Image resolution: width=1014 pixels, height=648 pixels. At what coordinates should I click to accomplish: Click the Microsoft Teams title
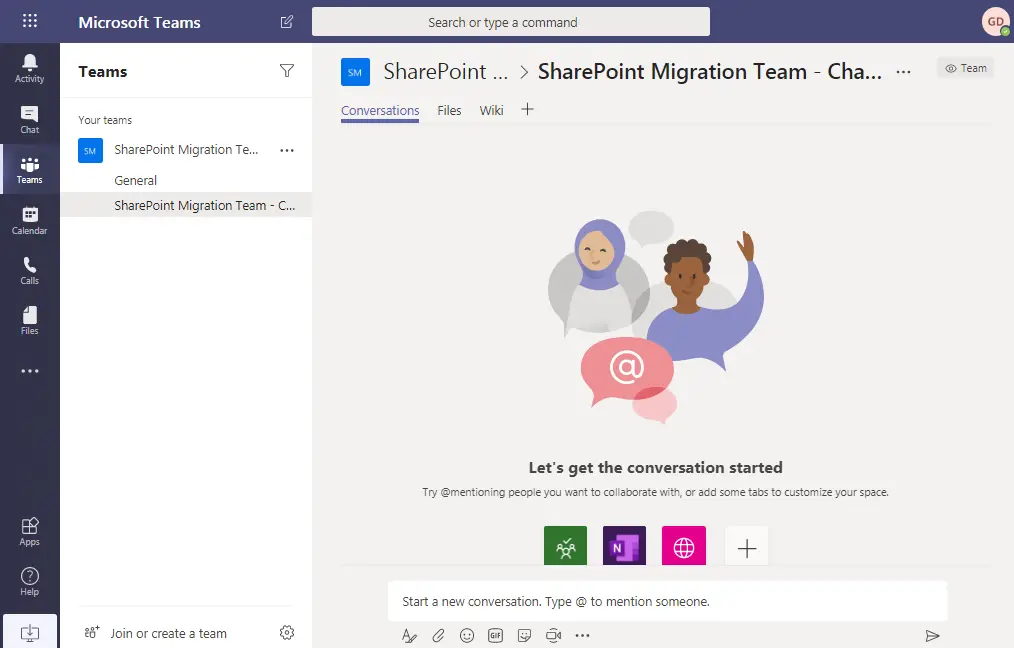(x=140, y=22)
